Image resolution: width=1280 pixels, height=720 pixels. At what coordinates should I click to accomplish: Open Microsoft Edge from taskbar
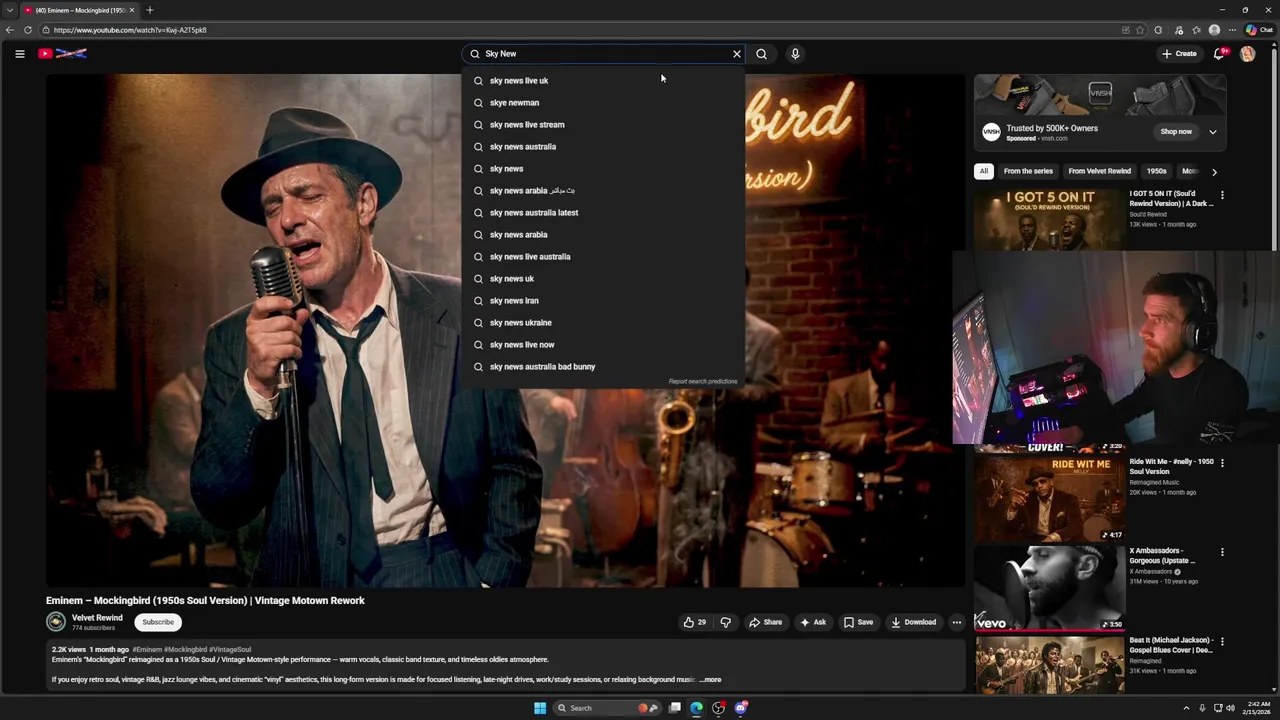pyautogui.click(x=696, y=708)
